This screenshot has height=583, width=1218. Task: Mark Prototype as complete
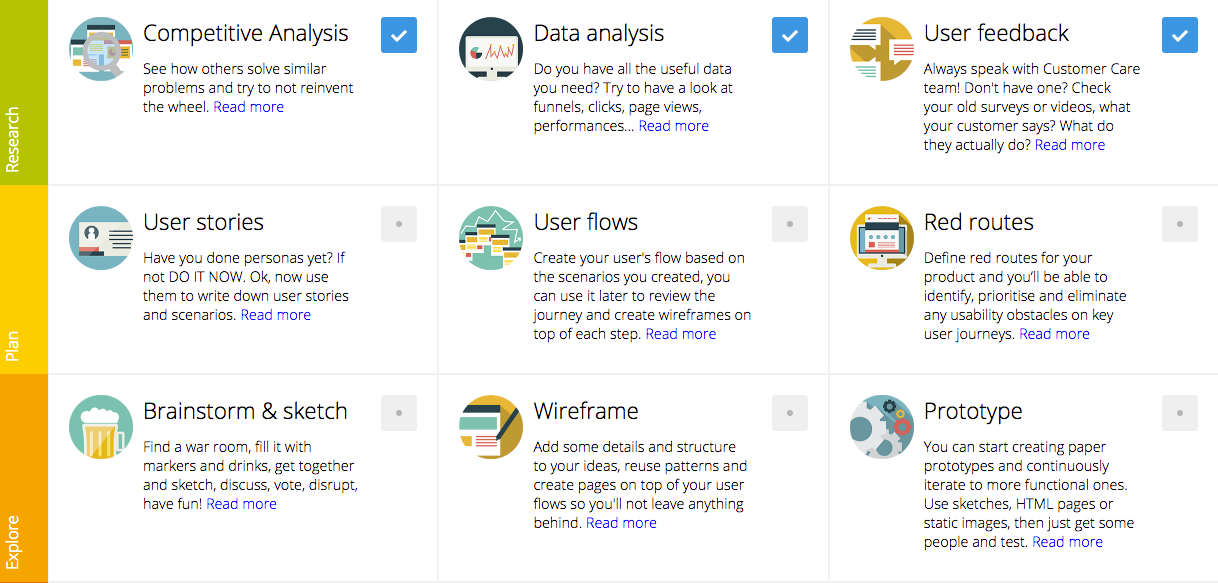(x=1179, y=412)
